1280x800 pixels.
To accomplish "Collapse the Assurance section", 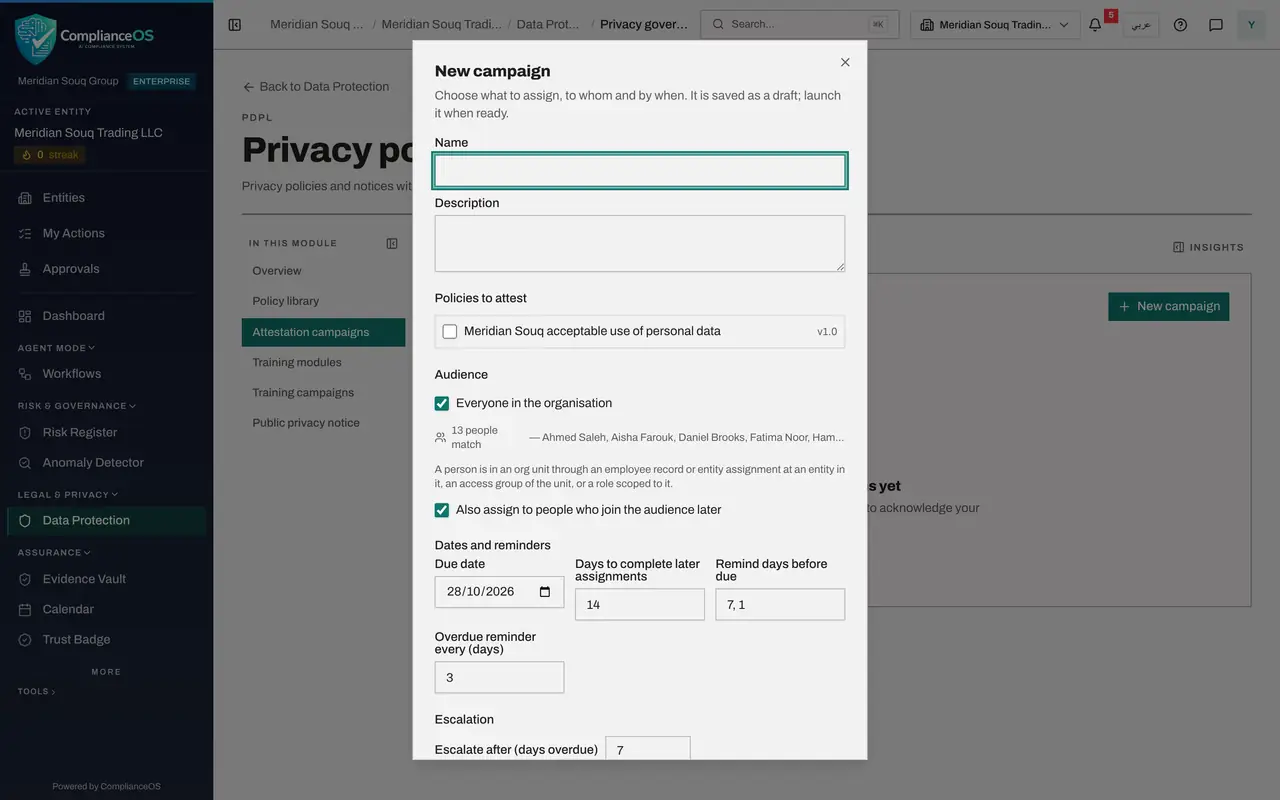I will [54, 552].
